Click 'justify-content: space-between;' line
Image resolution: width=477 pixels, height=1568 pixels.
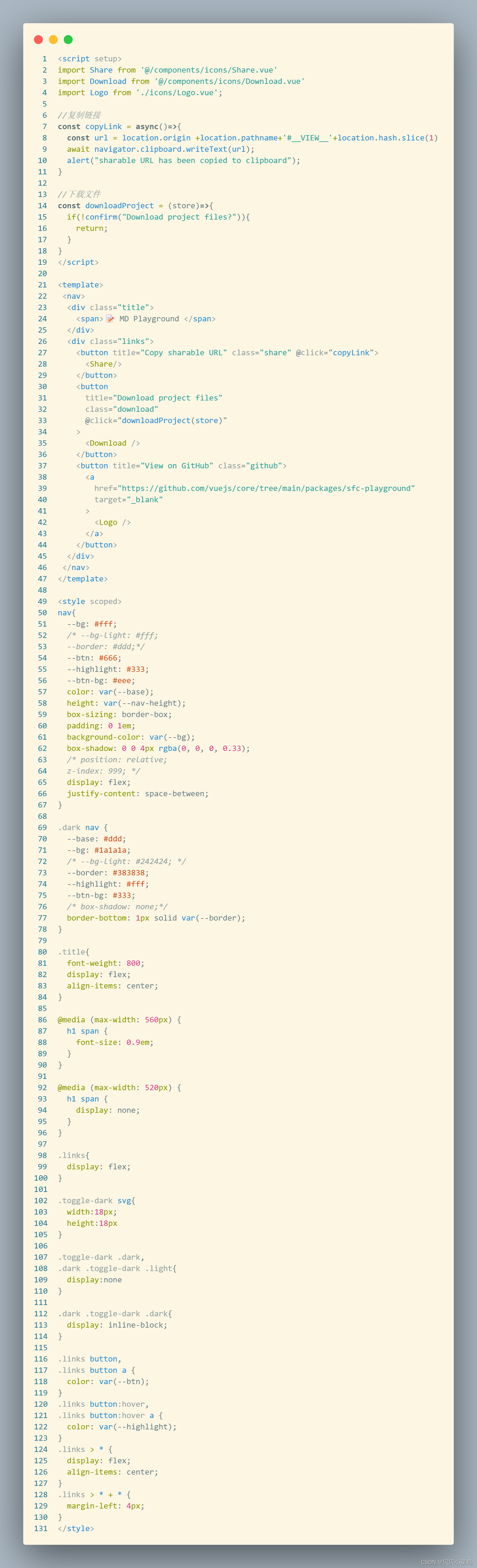138,794
